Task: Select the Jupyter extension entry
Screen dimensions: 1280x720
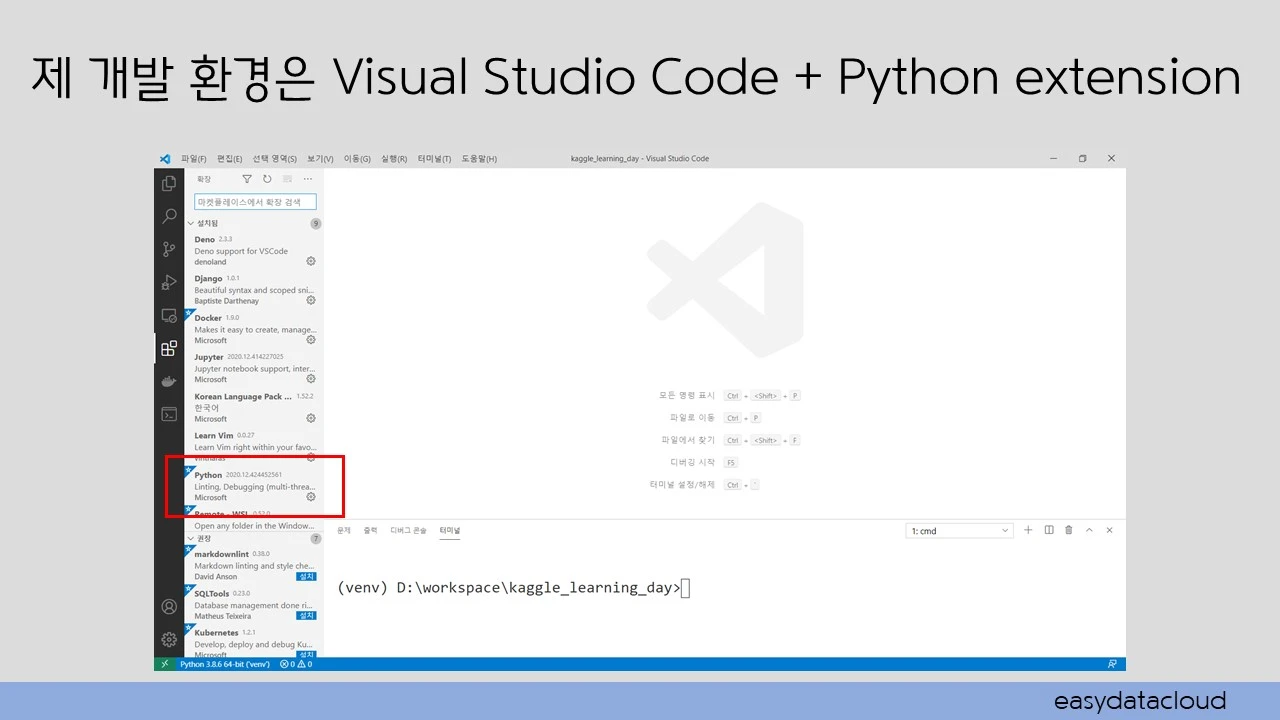Action: click(x=254, y=368)
